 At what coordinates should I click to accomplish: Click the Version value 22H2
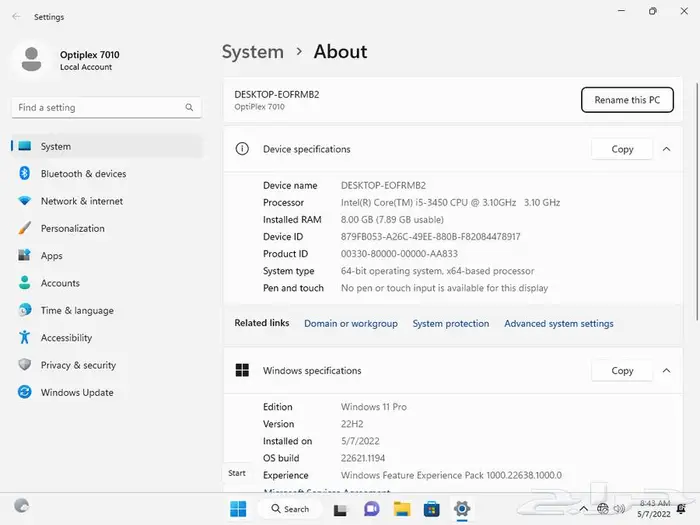352,424
